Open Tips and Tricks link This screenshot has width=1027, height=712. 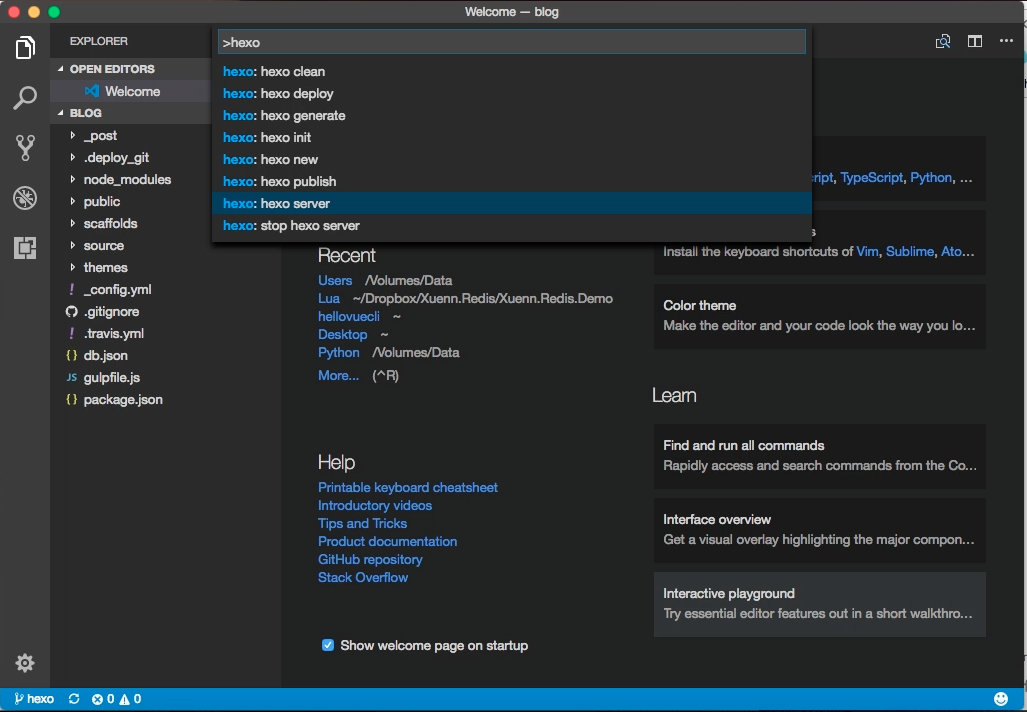click(x=362, y=523)
